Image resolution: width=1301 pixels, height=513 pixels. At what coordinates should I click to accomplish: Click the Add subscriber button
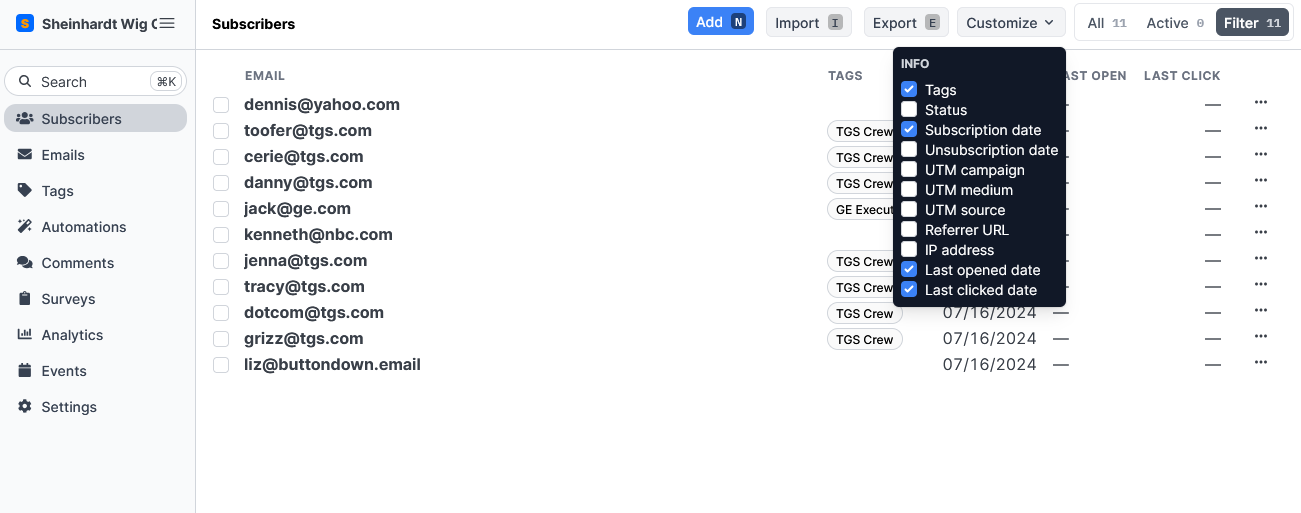[x=720, y=22]
